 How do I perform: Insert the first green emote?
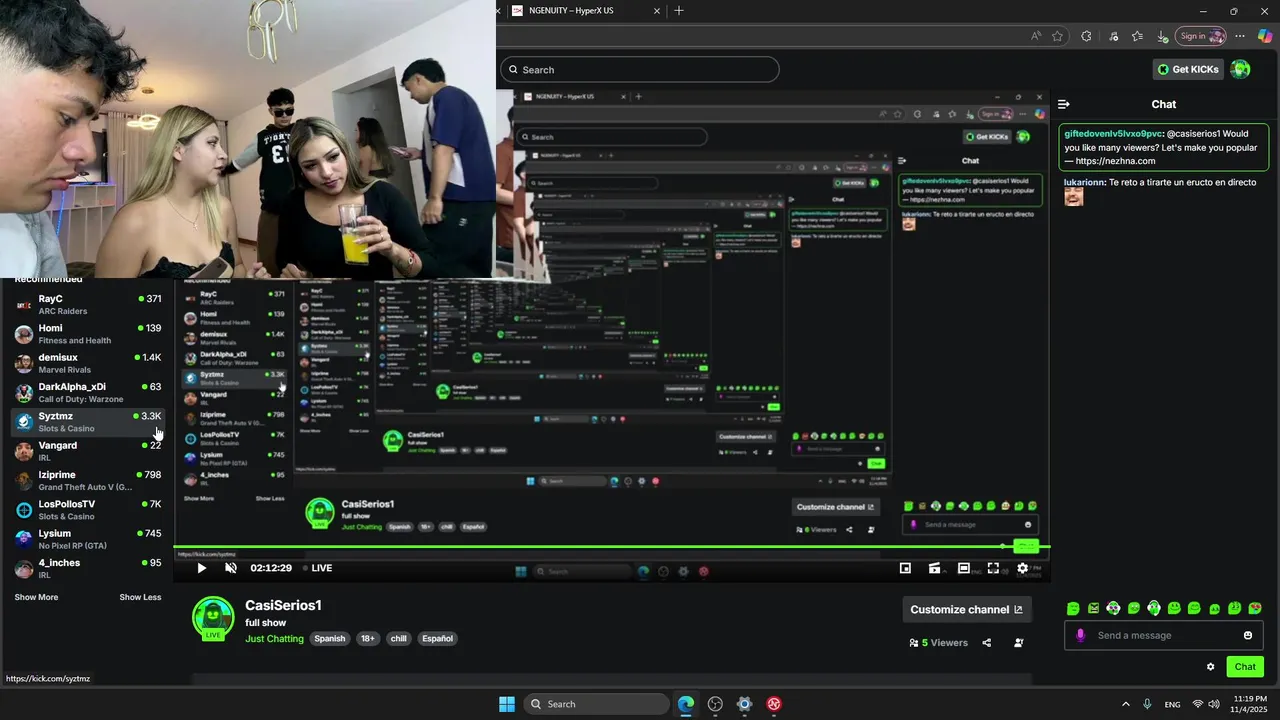(1073, 608)
